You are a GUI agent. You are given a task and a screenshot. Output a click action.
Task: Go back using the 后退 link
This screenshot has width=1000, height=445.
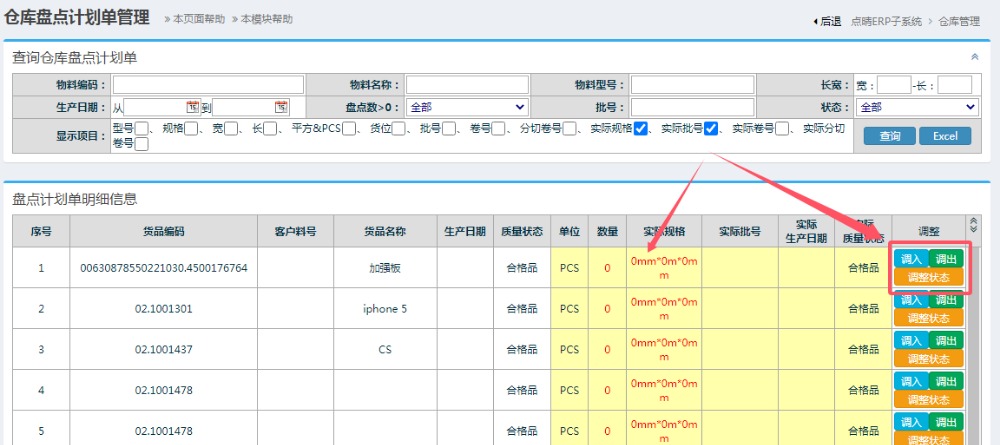point(827,20)
